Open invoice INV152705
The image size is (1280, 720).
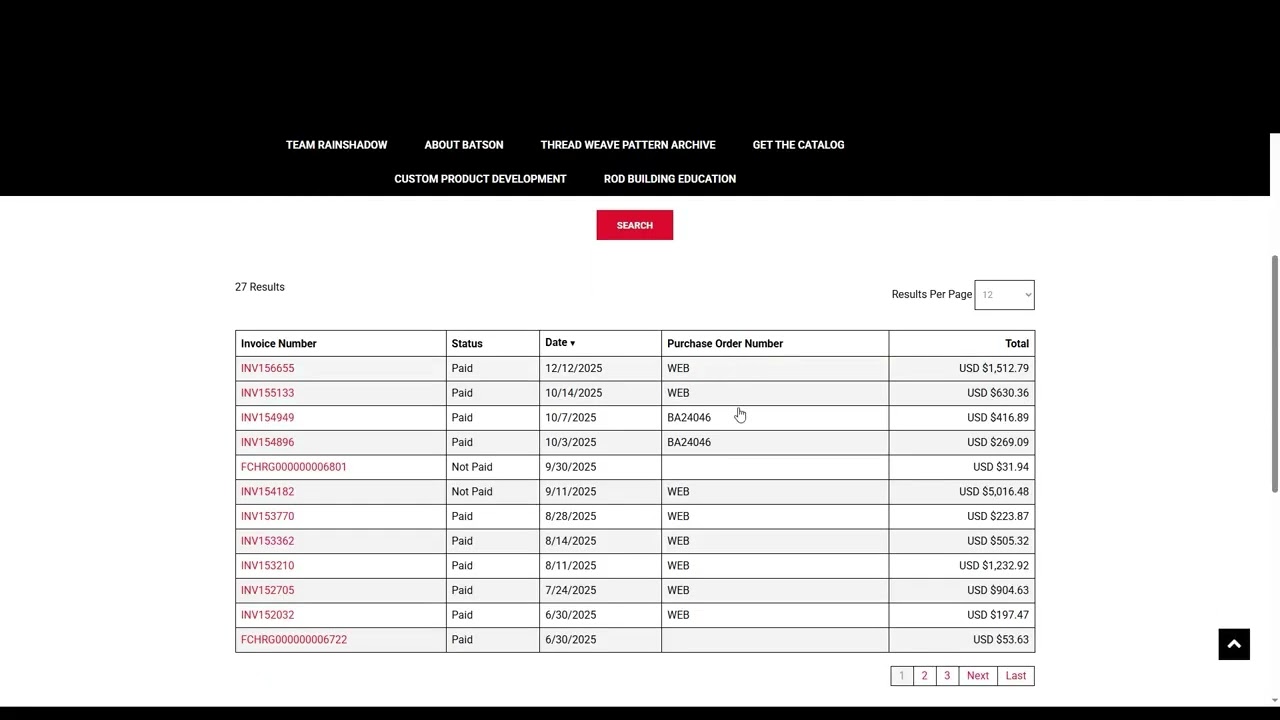pos(267,590)
